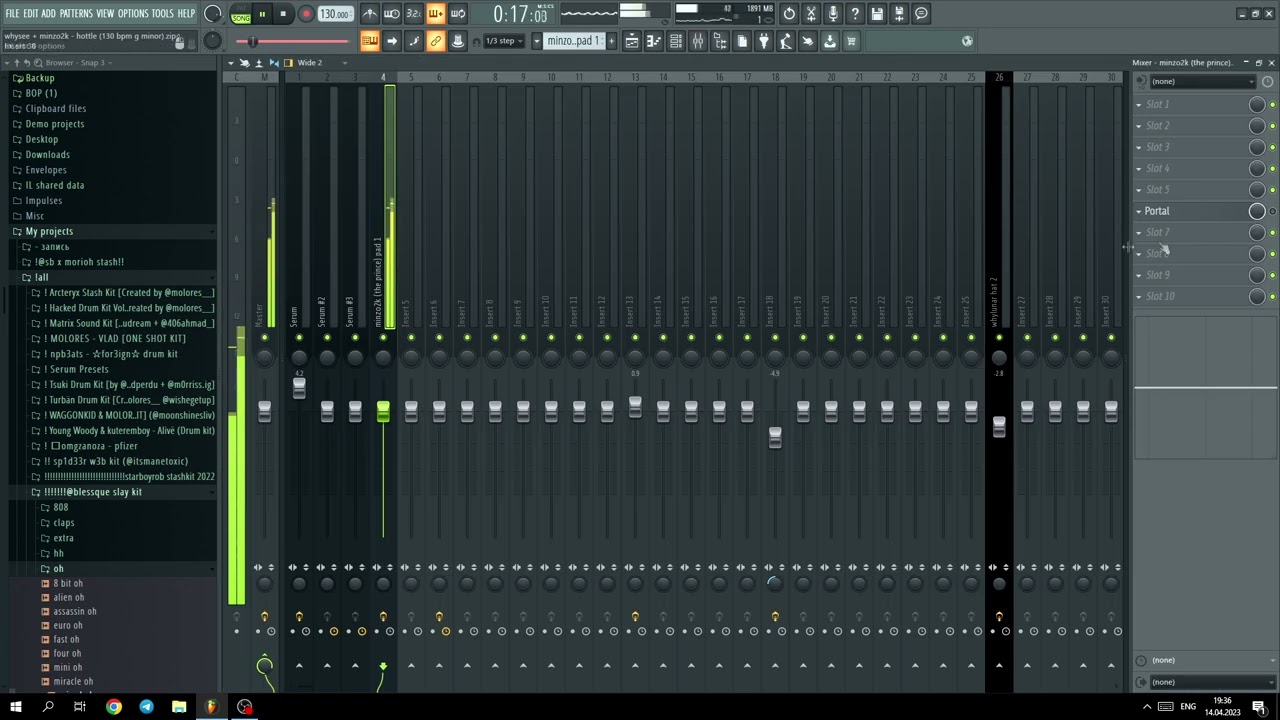Open Google Chrome from the taskbar
The image size is (1280, 720).
point(113,707)
